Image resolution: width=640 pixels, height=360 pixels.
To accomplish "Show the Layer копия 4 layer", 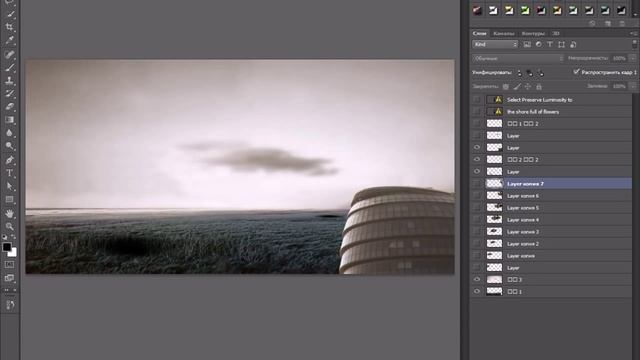I will [x=477, y=220].
